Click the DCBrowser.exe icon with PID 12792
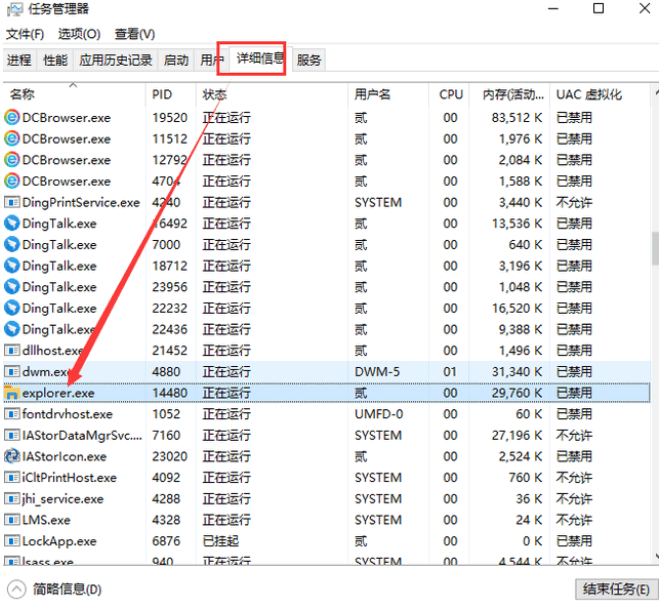Image resolution: width=662 pixels, height=603 pixels. [12, 160]
